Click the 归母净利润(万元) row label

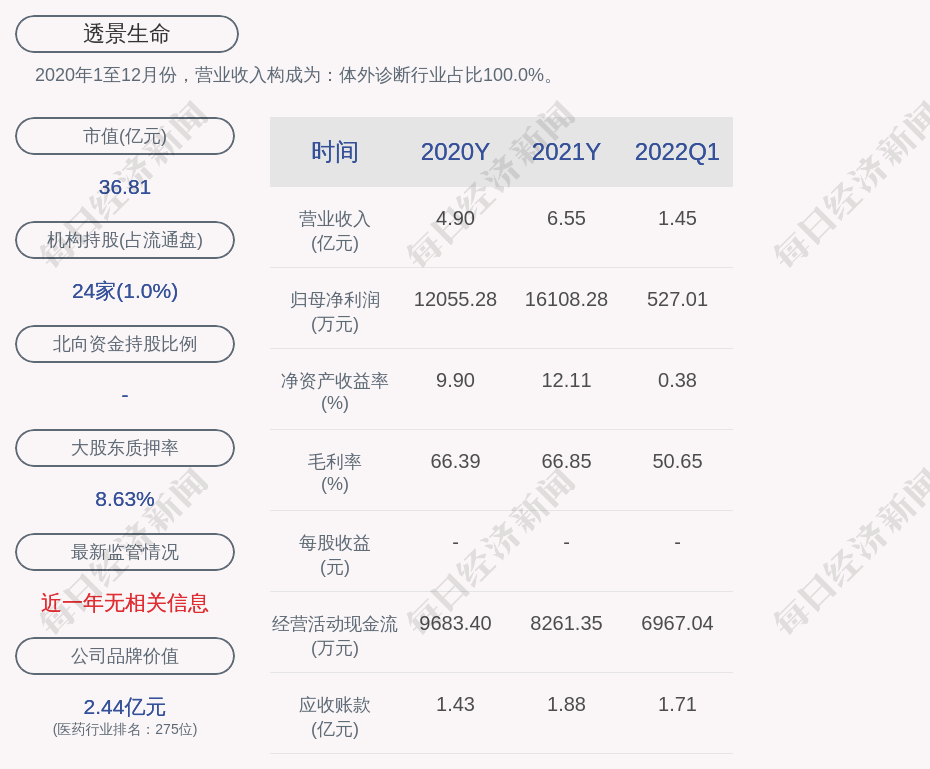coord(335,312)
